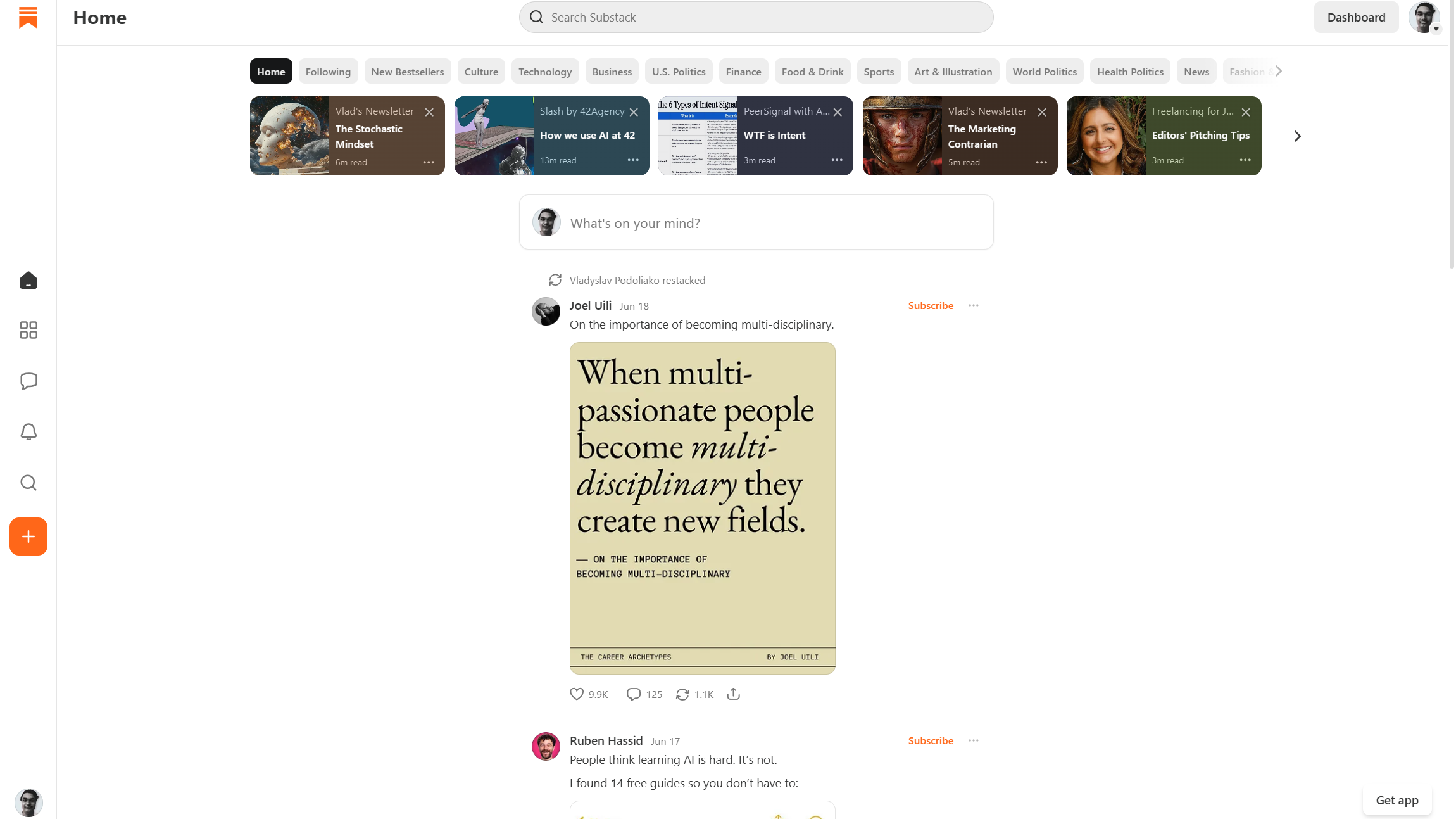
Task: Switch to the Following tab
Action: point(328,72)
